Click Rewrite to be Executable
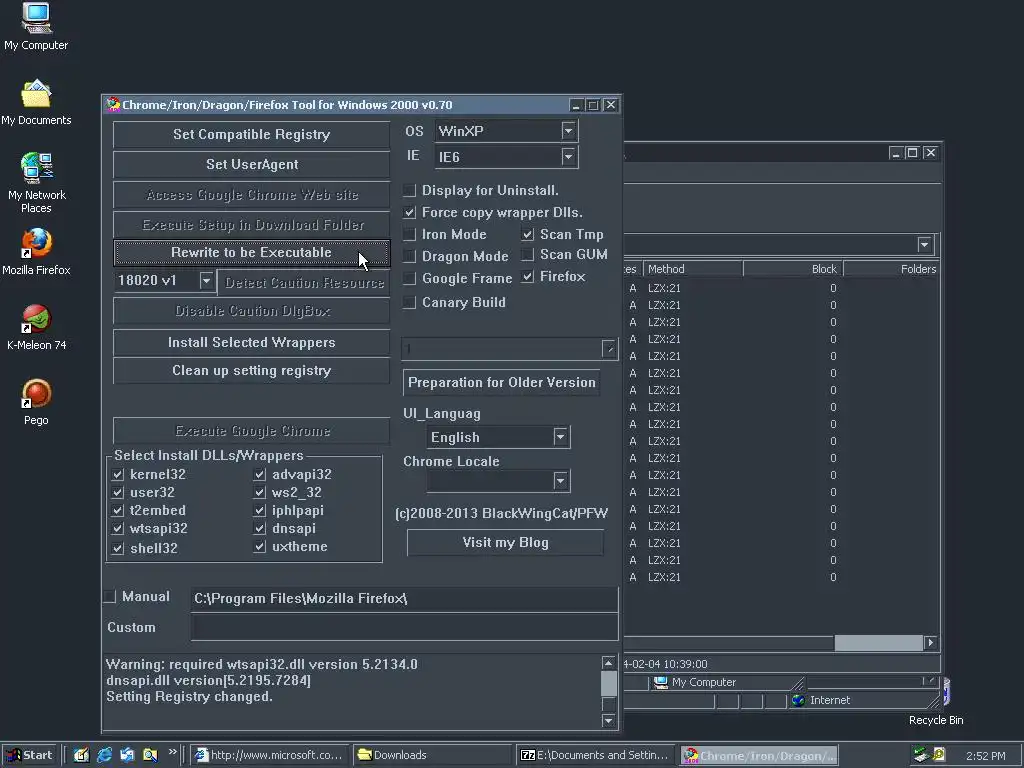This screenshot has height=768, width=1024. (251, 253)
